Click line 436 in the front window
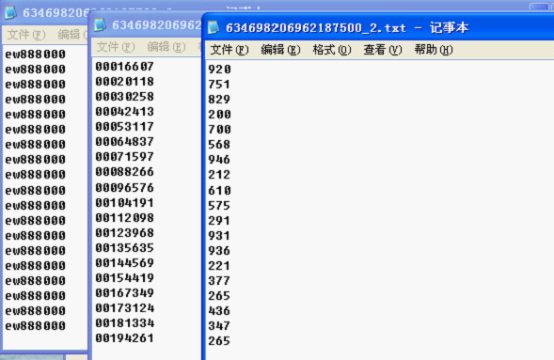This screenshot has height=360, width=554. [x=219, y=311]
